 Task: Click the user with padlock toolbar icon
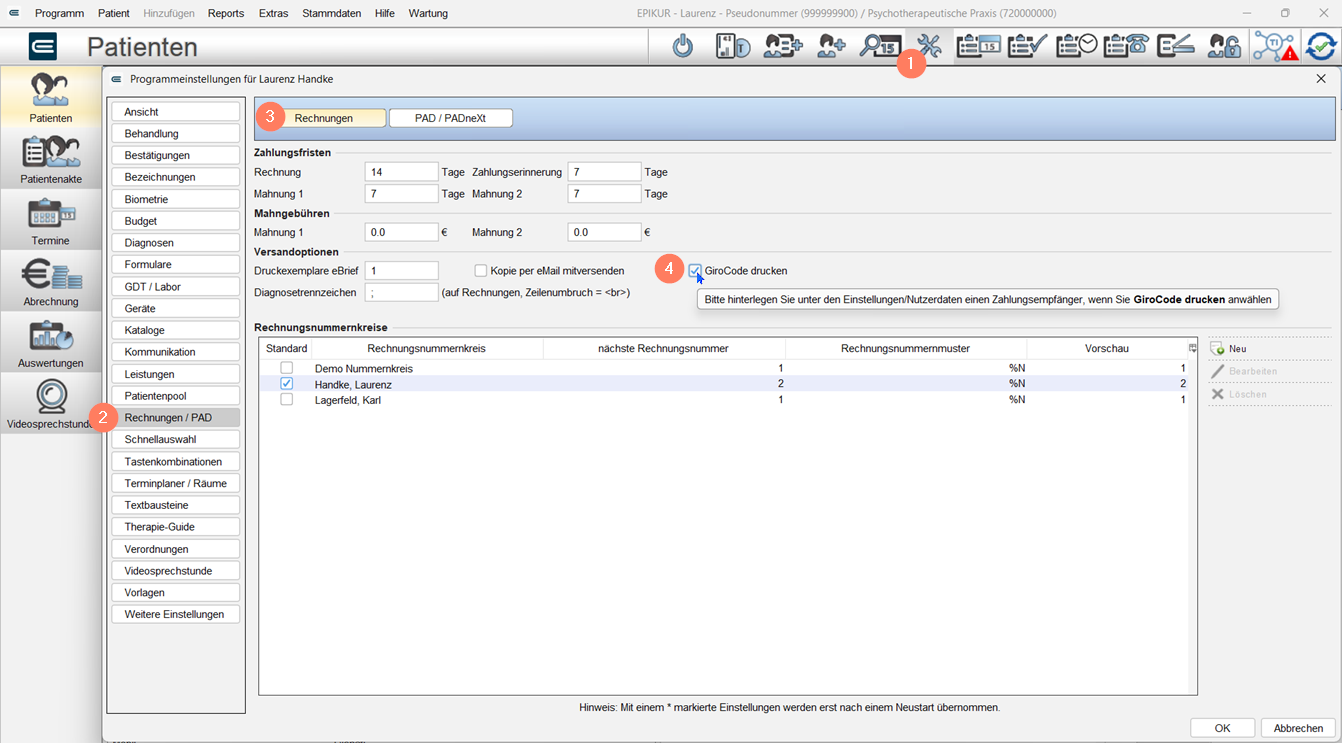1224,46
